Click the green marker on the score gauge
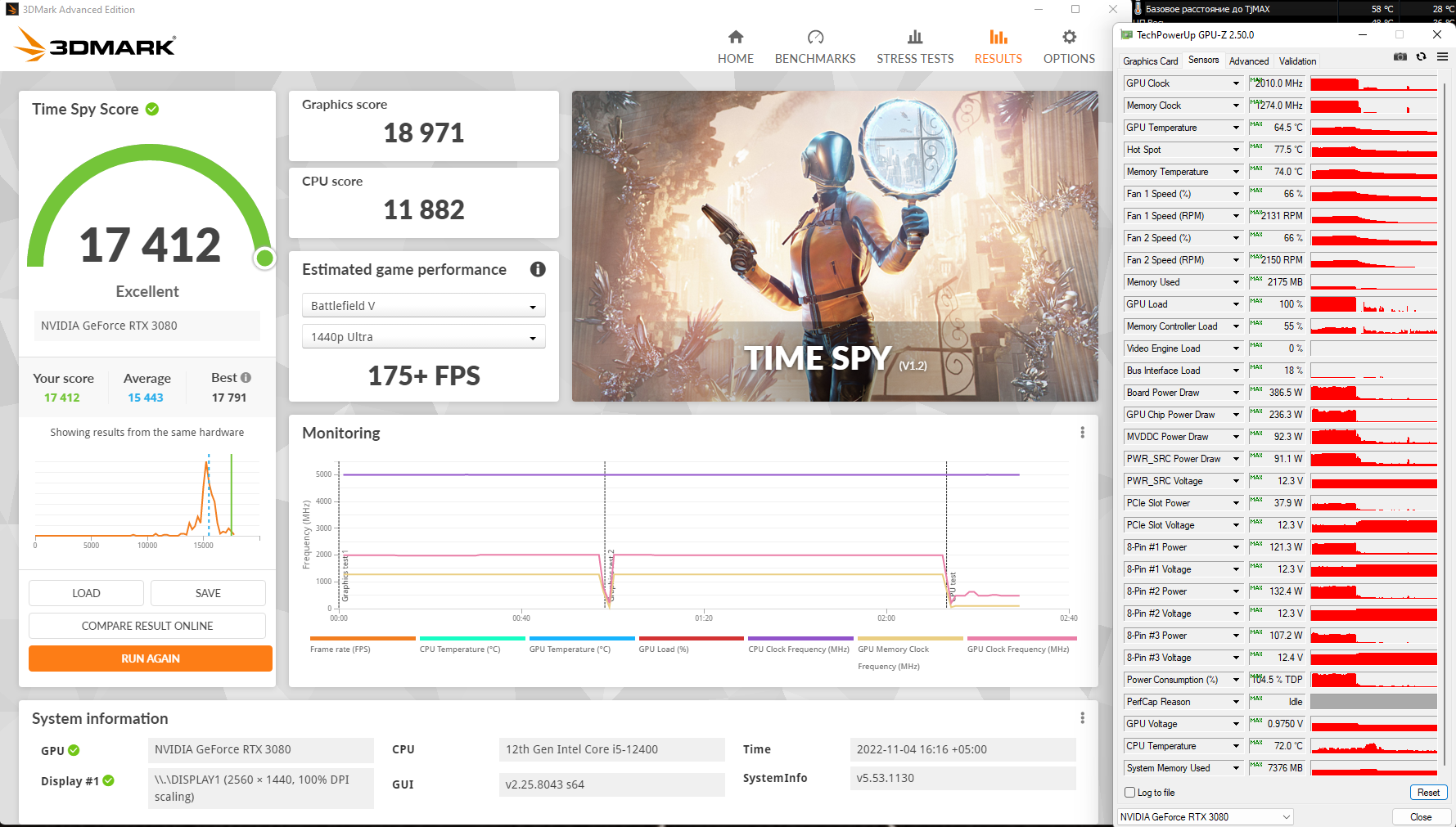Viewport: 1456px width, 827px height. click(264, 258)
